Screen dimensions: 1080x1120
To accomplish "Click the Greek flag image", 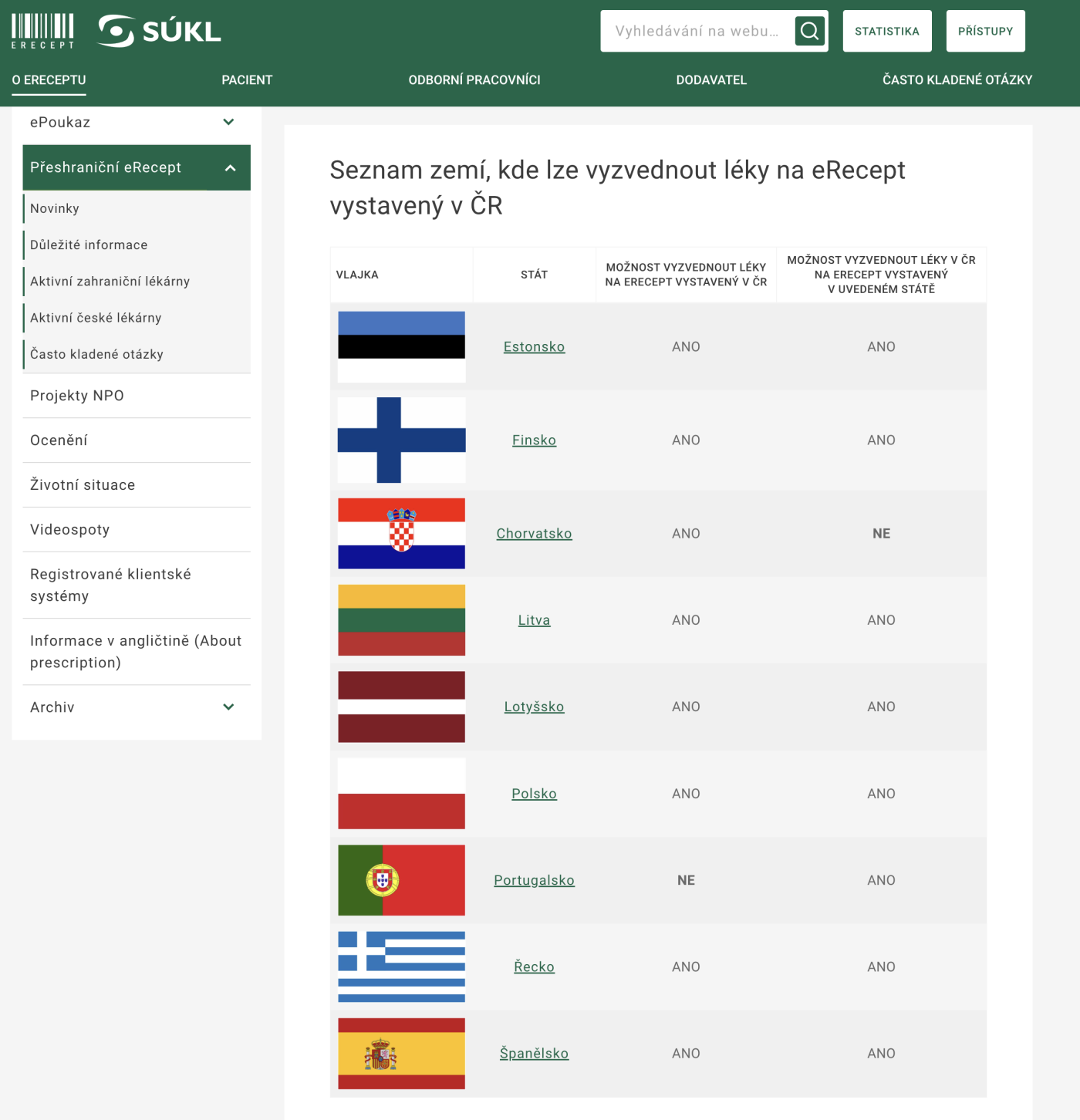I will pyautogui.click(x=401, y=967).
